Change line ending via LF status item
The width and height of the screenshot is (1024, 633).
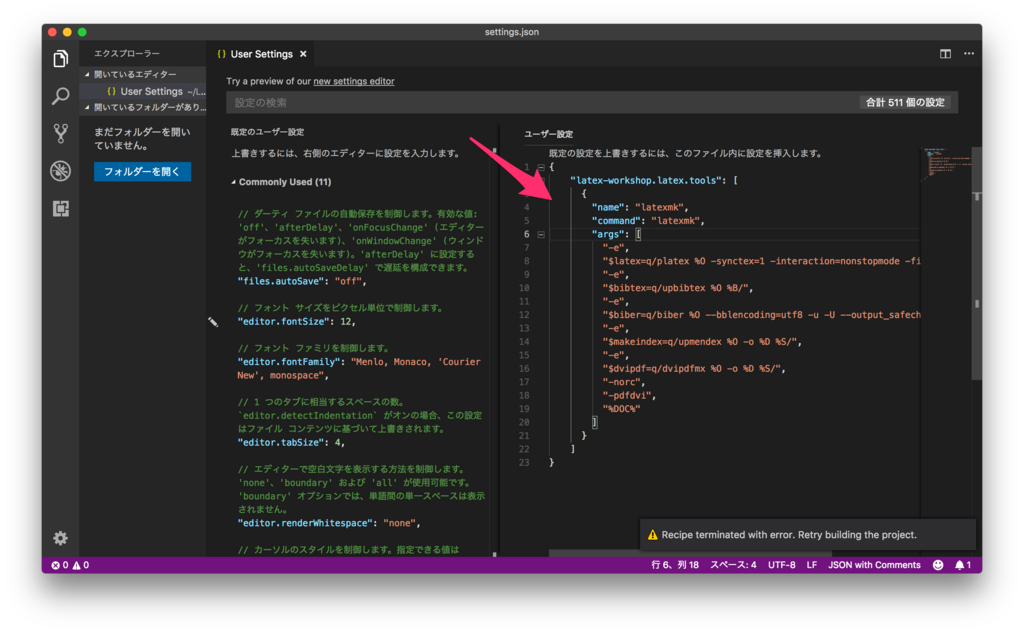812,565
